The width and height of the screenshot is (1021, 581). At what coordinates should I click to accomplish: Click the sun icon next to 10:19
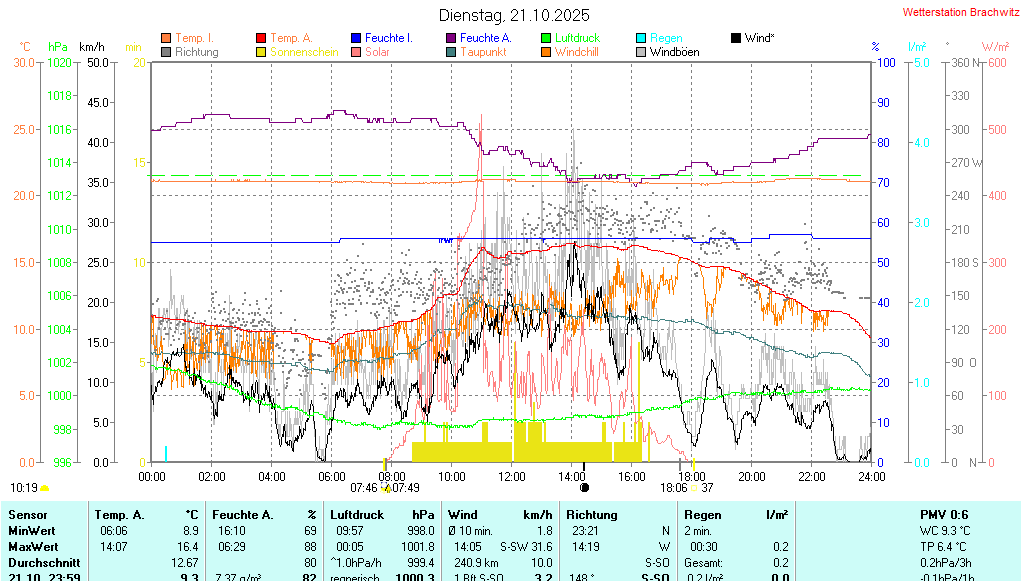pos(45,488)
